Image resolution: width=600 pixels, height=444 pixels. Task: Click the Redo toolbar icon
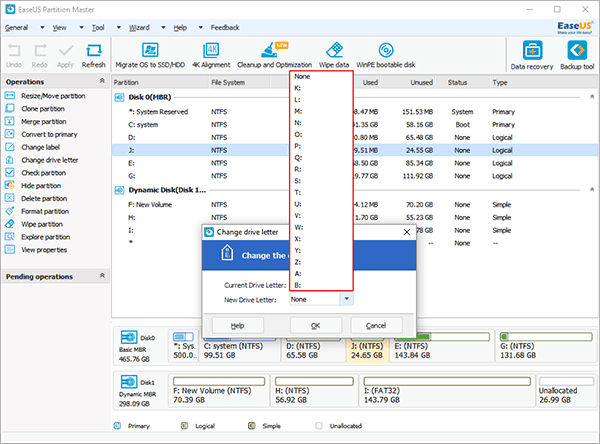[x=40, y=56]
